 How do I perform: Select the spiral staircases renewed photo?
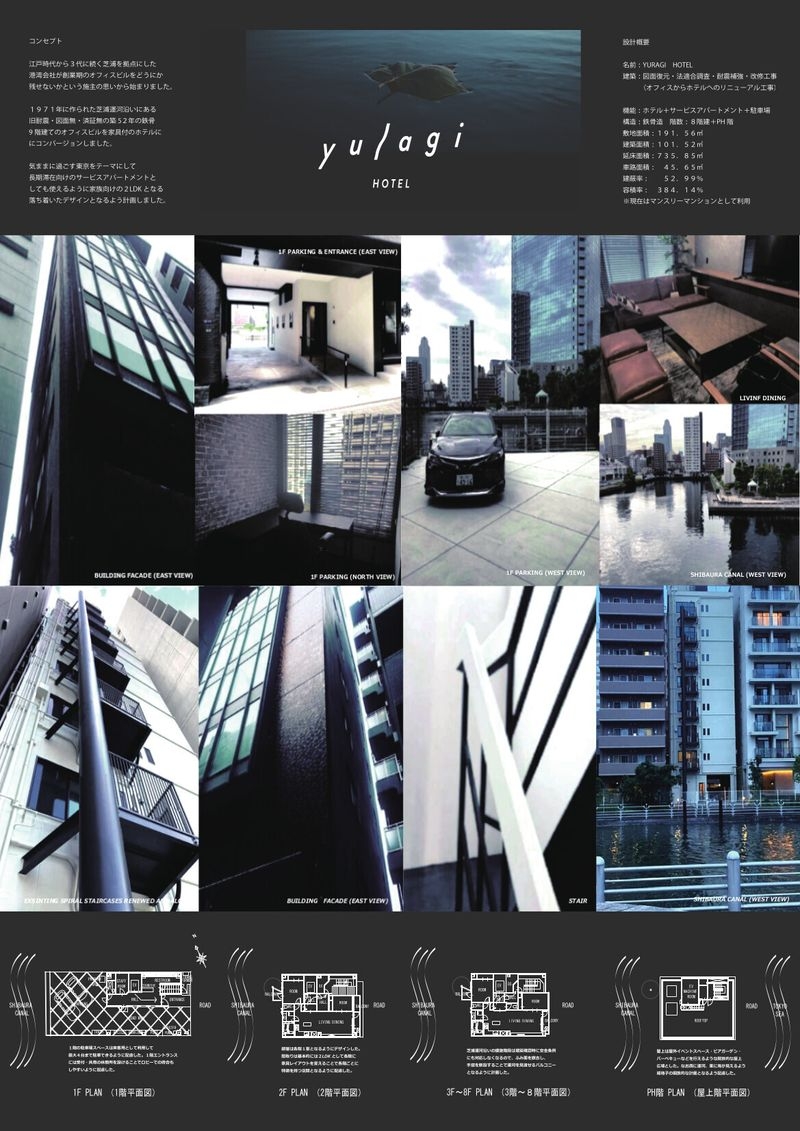pyautogui.click(x=99, y=749)
